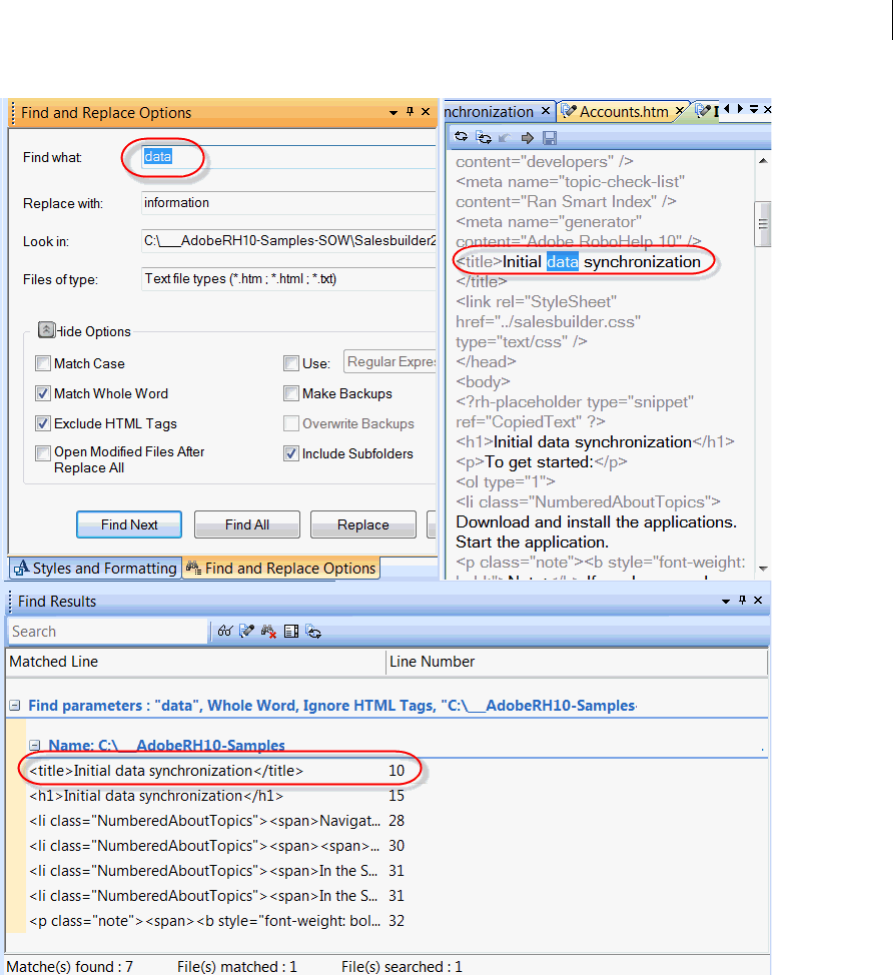893x975 pixels.
Task: Click the save floppy icon in editor toolbar
Action: pyautogui.click(x=550, y=137)
